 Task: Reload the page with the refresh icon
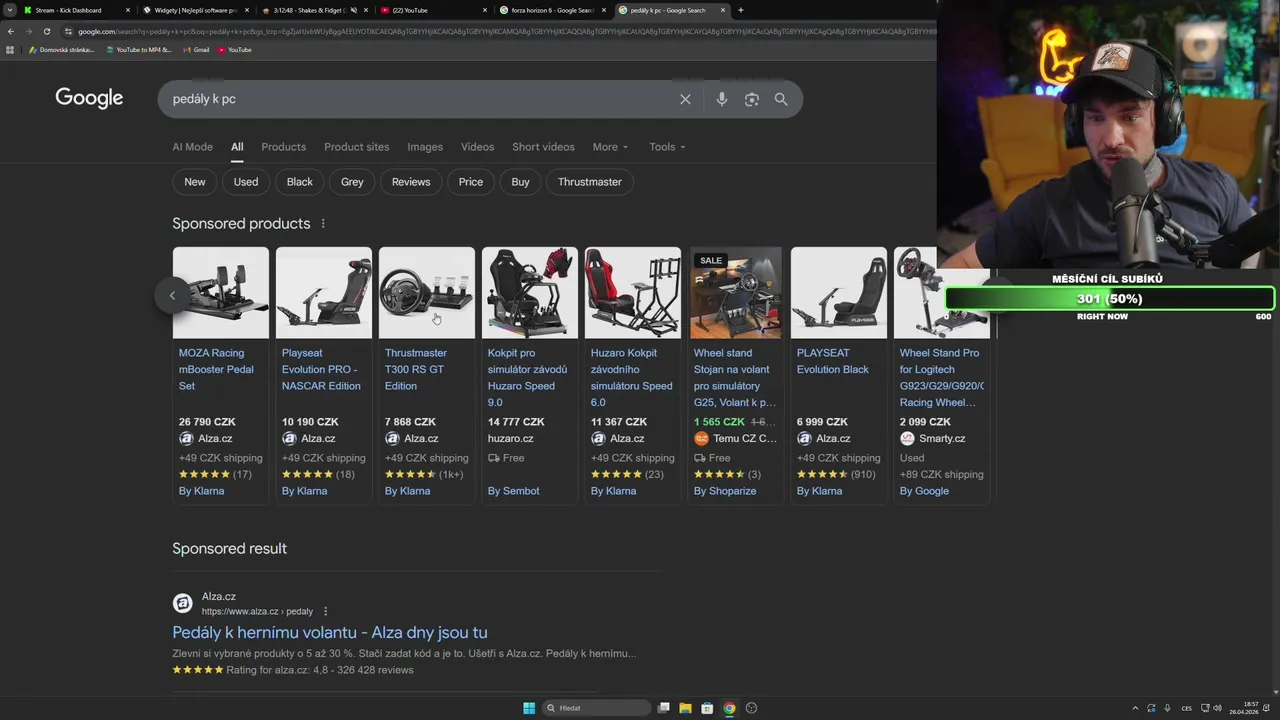point(46,31)
